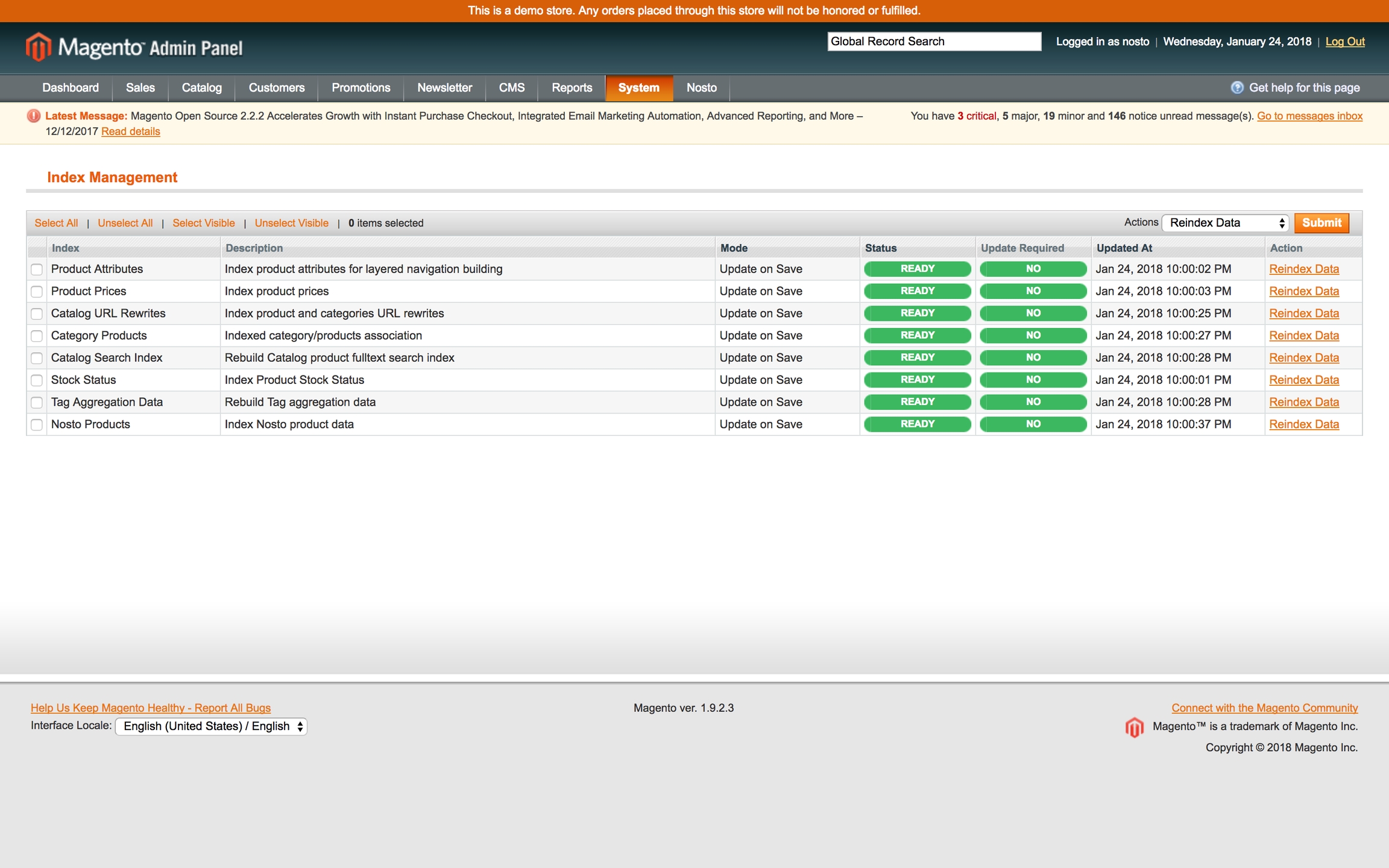Screen dimensions: 1389x868
Task: Click the Select All link
Action: pyautogui.click(x=56, y=223)
